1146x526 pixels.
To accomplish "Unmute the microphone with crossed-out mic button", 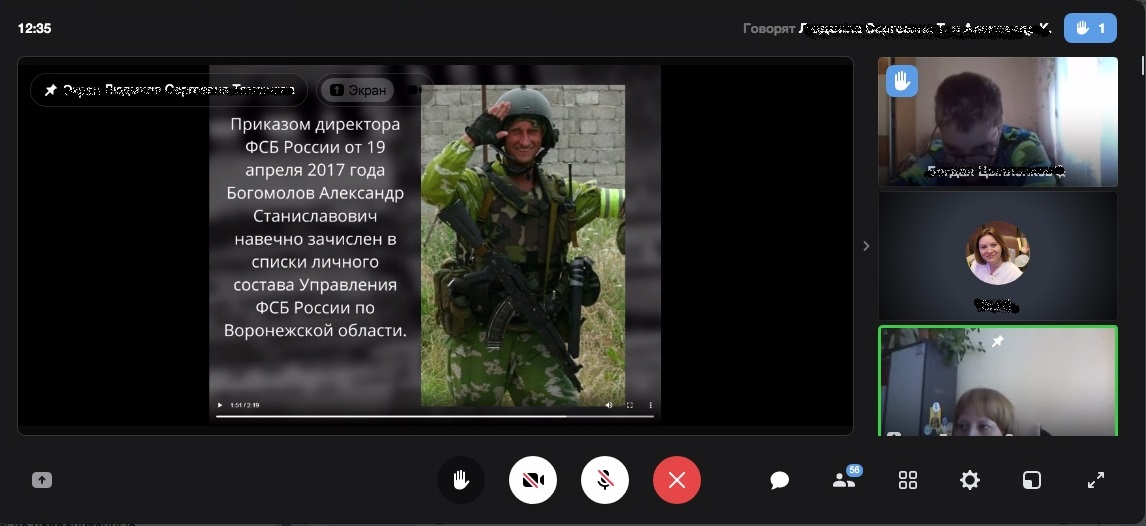I will [x=604, y=480].
